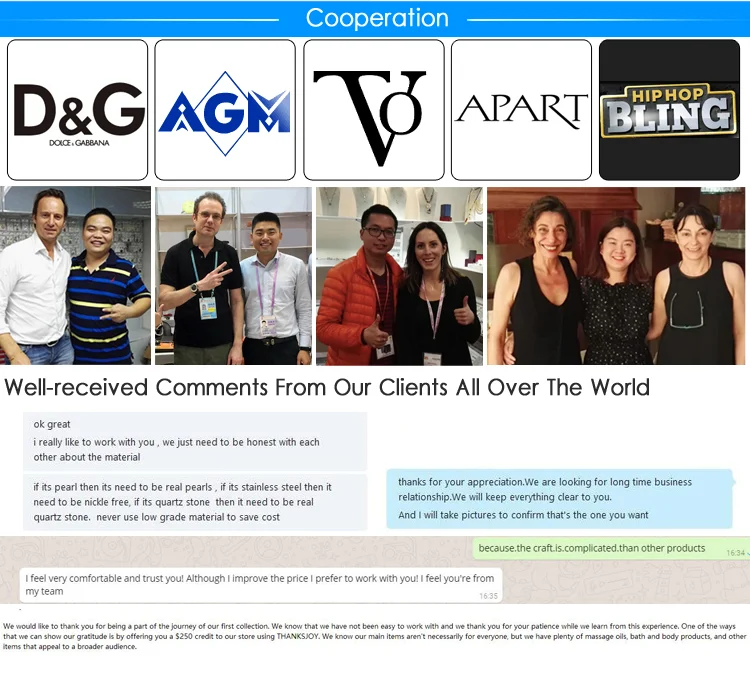Open photo of man in striped polo
Viewport: 750px width, 673px height.
coord(75,276)
